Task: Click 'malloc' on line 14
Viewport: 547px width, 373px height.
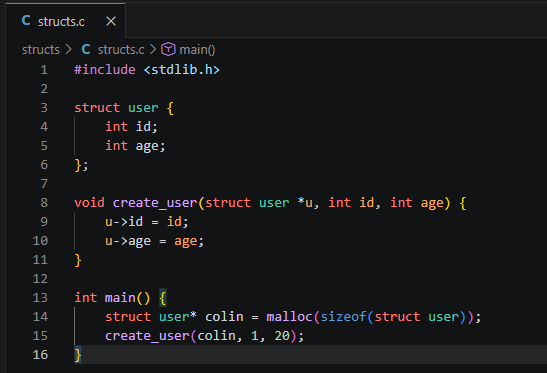Action: (x=289, y=317)
